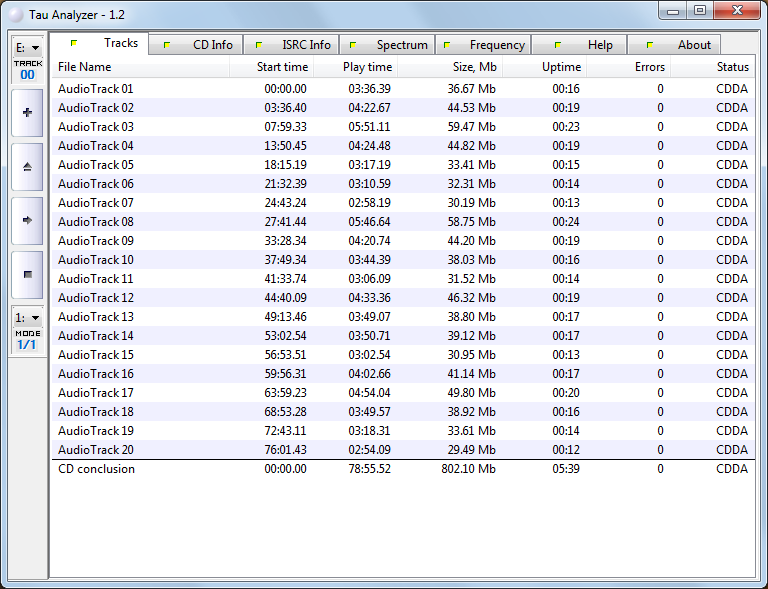Open the Frequency tab

(483, 45)
